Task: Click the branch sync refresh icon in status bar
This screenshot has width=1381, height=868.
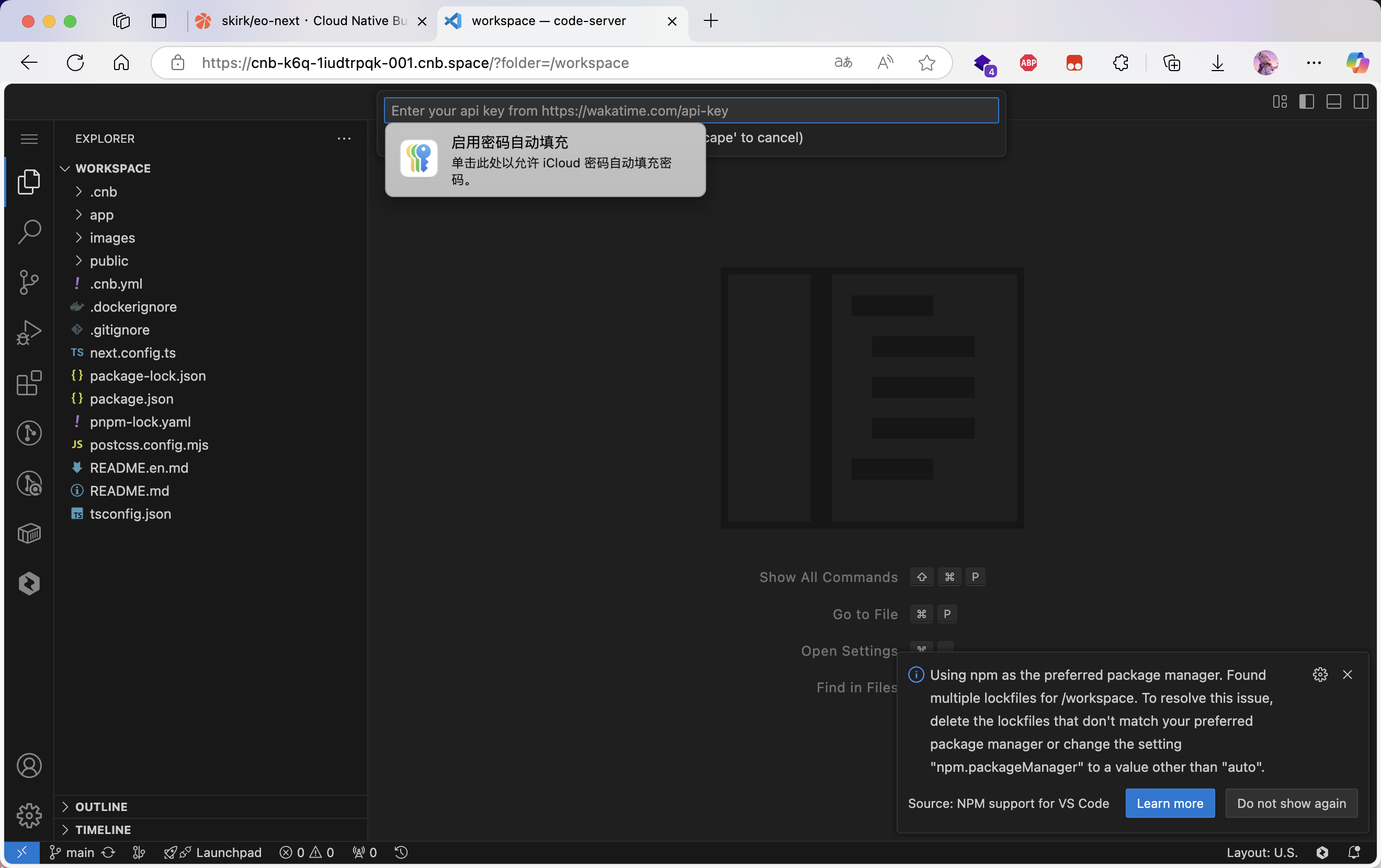Action: click(x=109, y=852)
